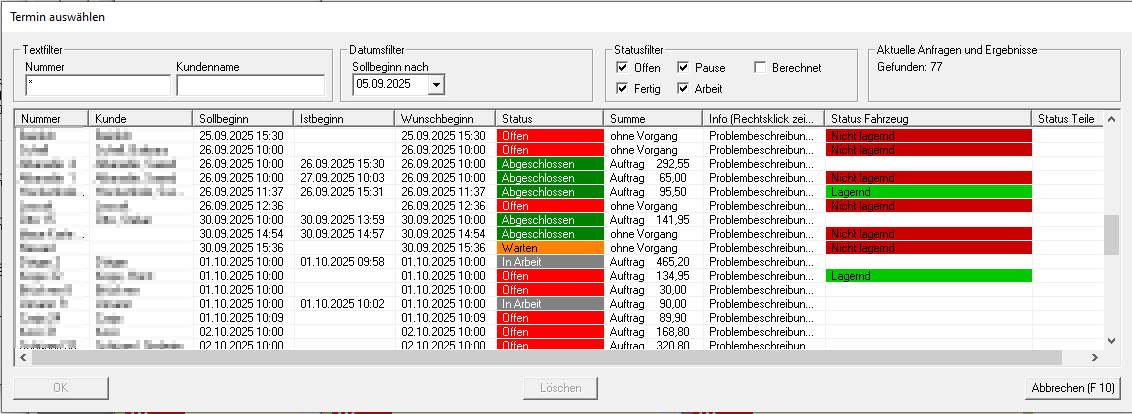
Task: Focus the Nummer text filter field
Action: 97,85
